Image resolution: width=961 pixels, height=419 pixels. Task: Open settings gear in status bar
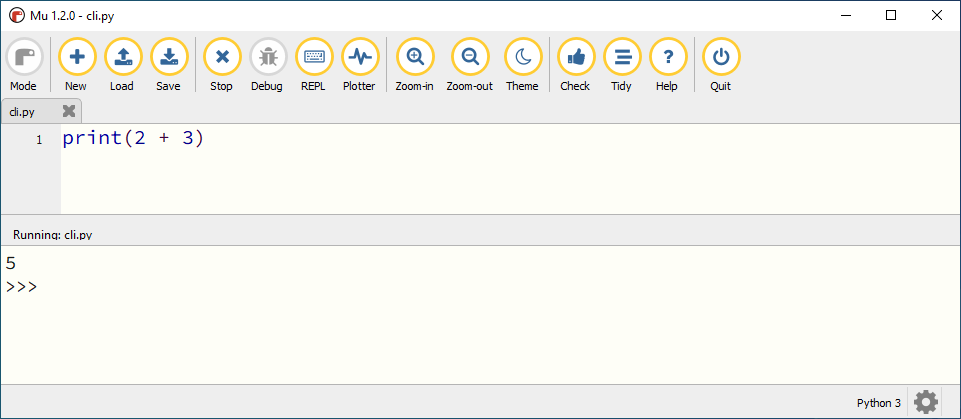925,402
